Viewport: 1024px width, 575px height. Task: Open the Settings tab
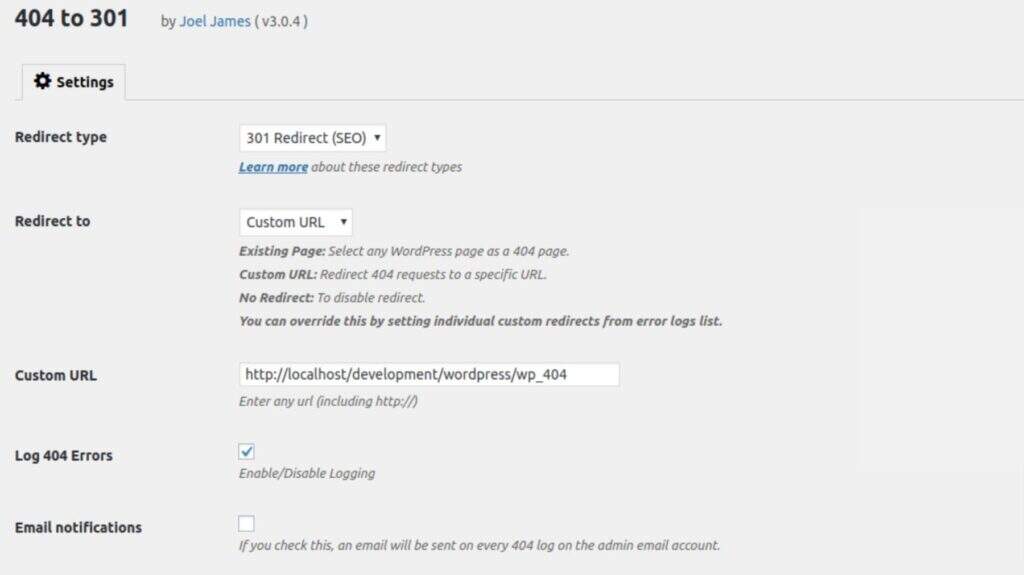74,82
